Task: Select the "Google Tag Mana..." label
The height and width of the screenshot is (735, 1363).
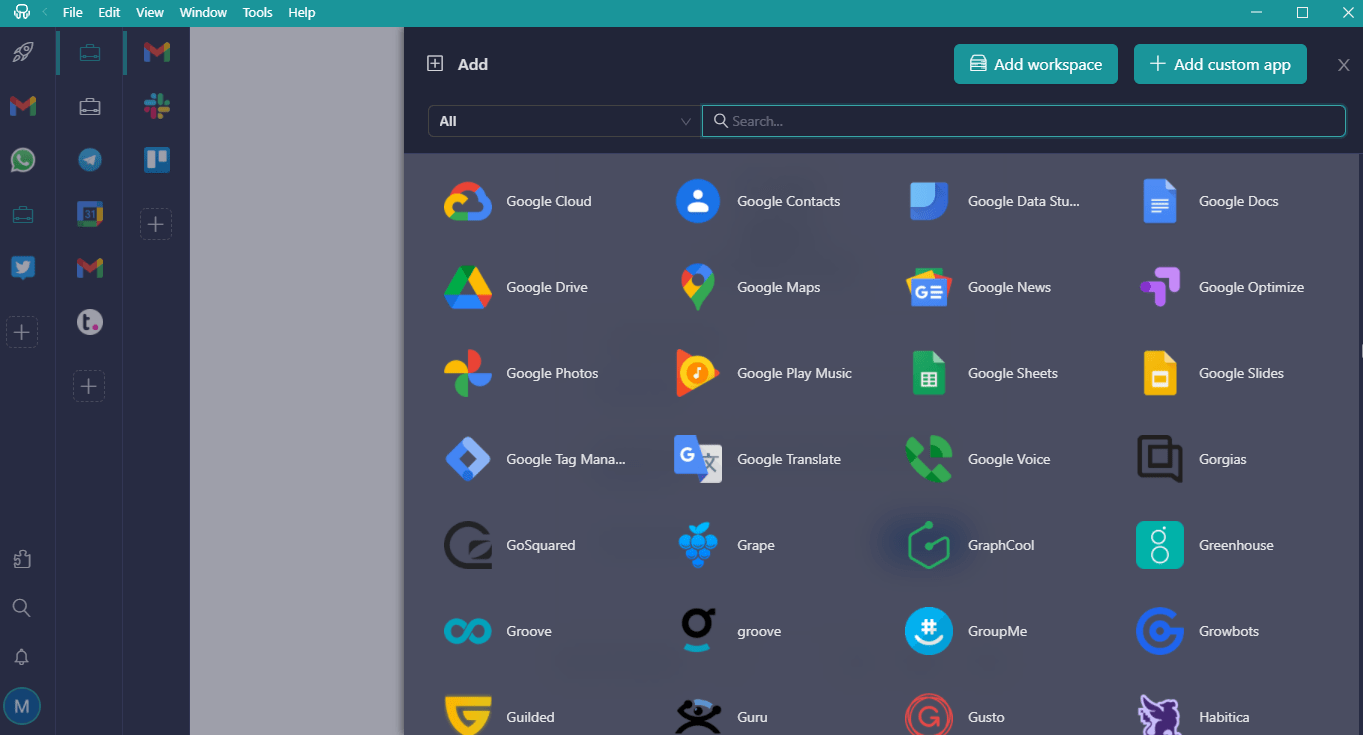Action: point(566,459)
